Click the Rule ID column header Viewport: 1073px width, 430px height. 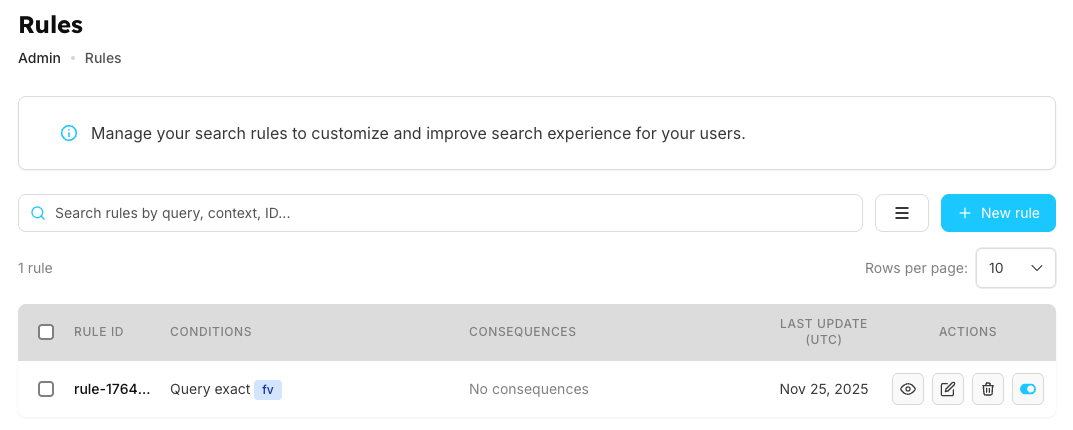[99, 332]
